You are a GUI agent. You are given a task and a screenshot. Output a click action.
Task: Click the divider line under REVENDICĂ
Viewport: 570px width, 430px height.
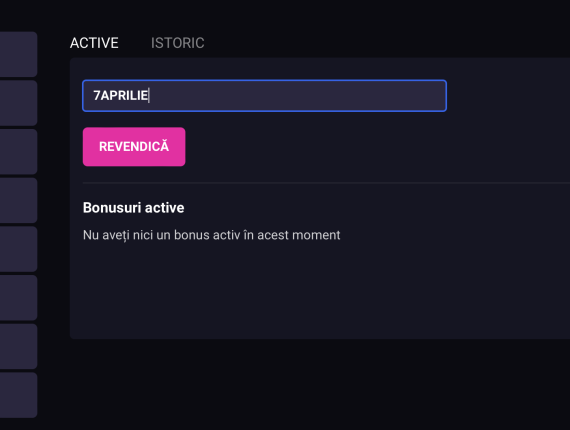point(326,183)
